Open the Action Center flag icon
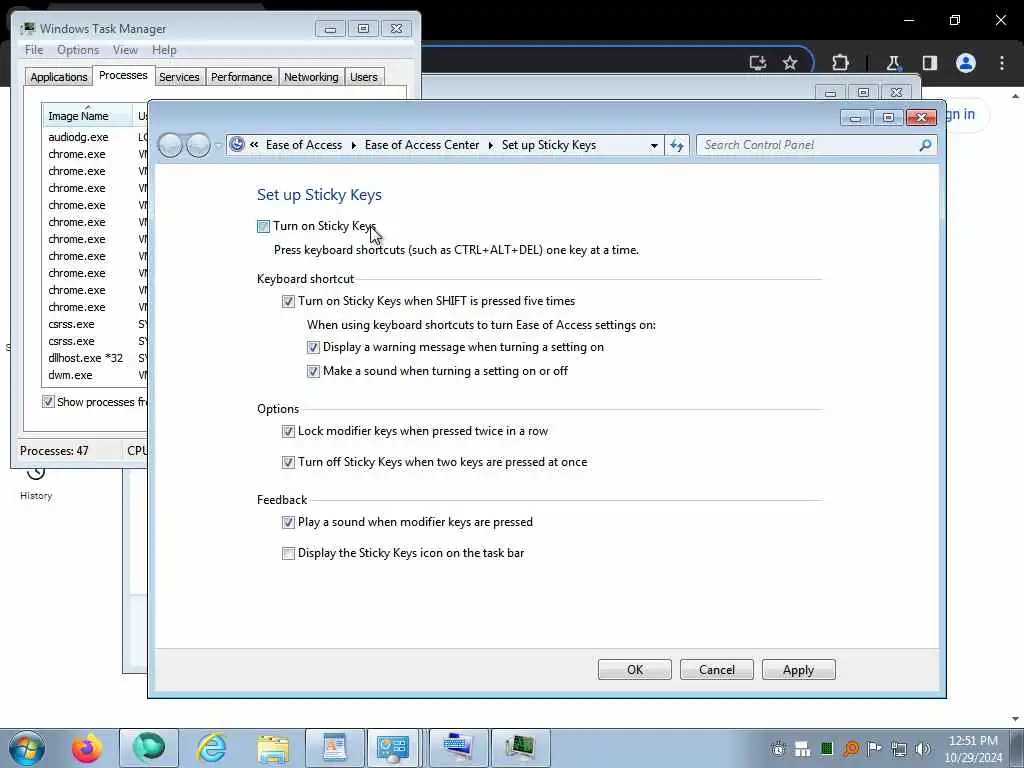 (x=874, y=749)
